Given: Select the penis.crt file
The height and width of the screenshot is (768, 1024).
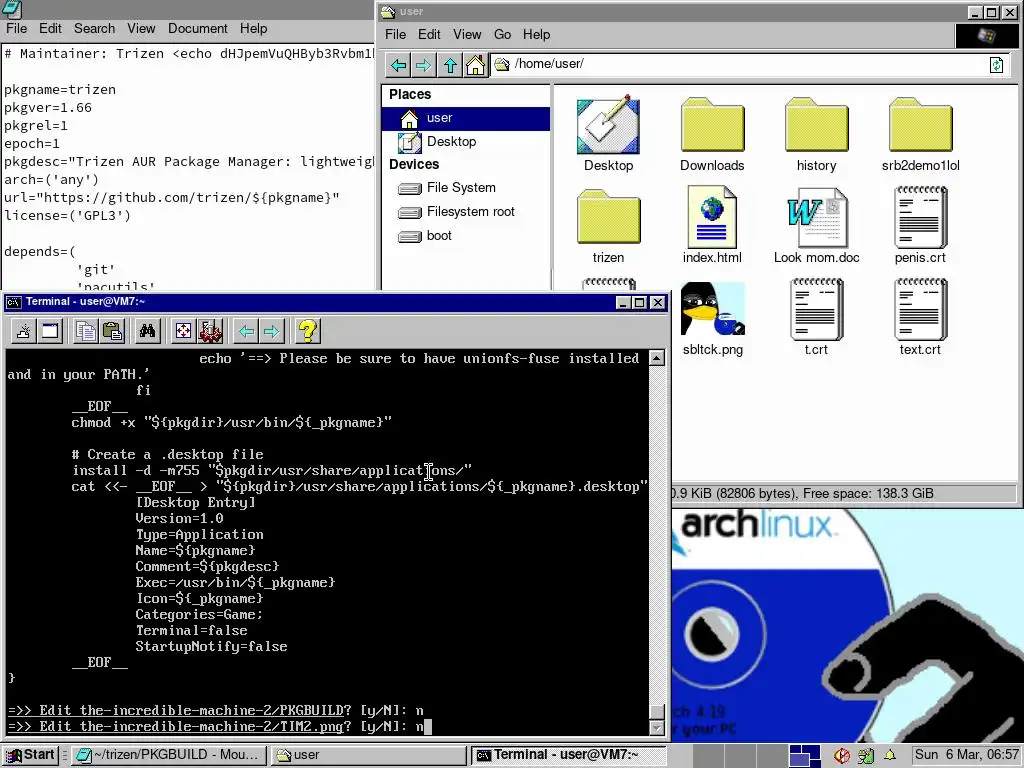Looking at the screenshot, I should [920, 225].
